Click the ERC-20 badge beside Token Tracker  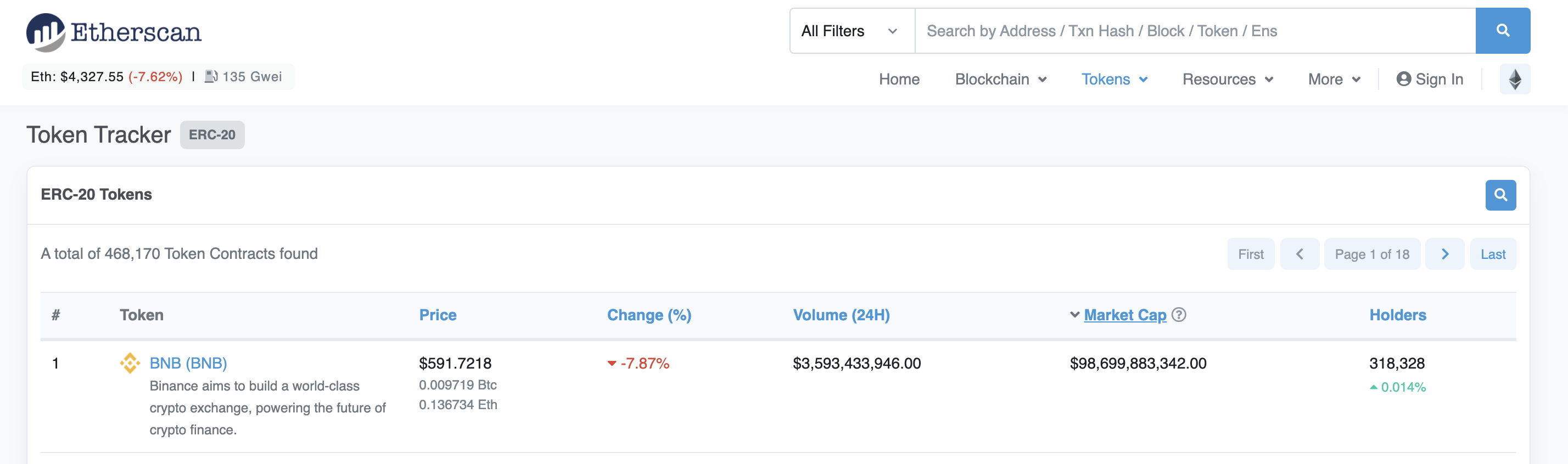212,135
